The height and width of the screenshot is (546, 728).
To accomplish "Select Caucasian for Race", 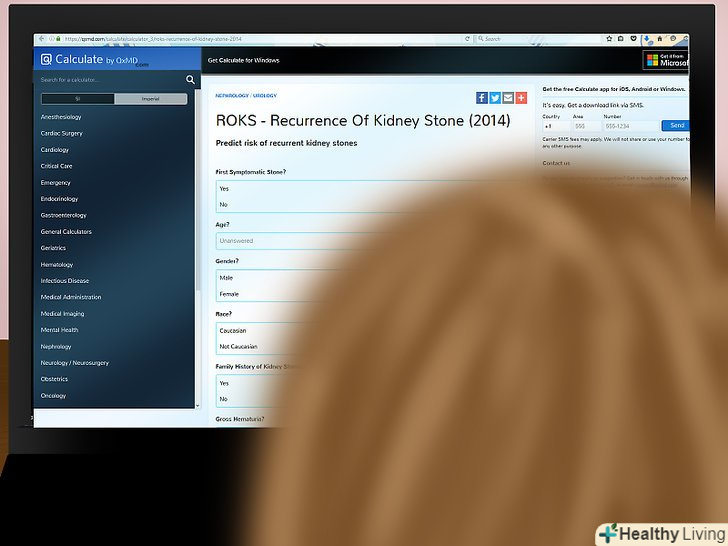I will point(233,331).
